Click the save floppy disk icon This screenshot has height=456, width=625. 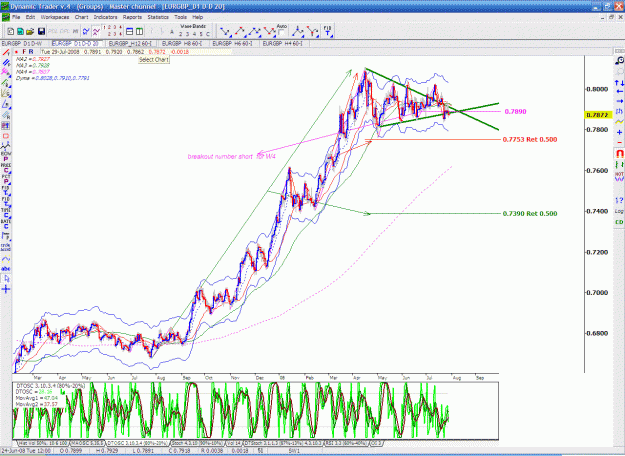(x=41, y=31)
